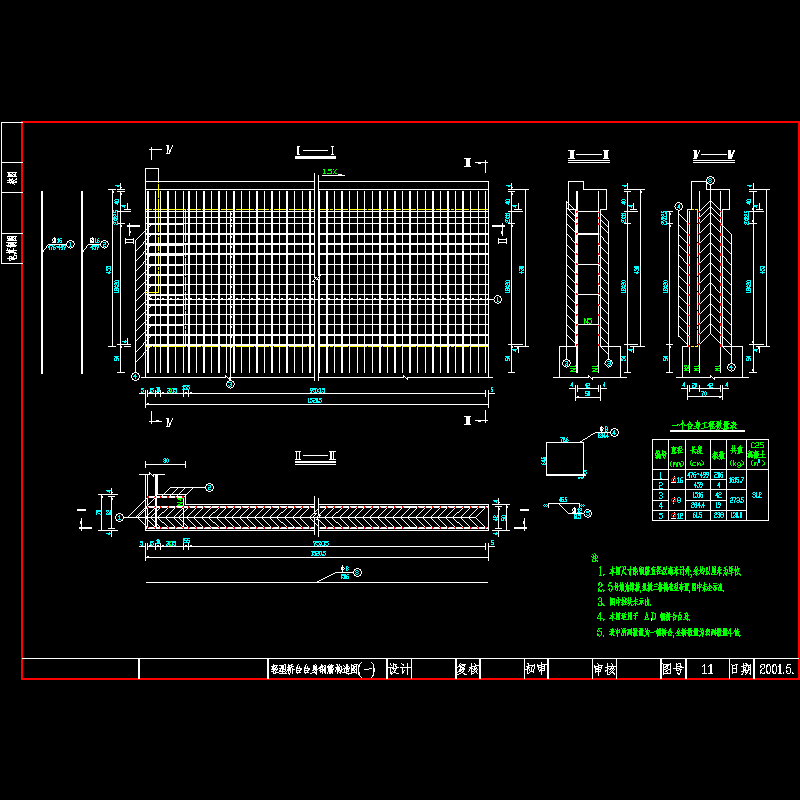Select the top vertical tab on left border
The height and width of the screenshot is (800, 800).
(x=12, y=177)
